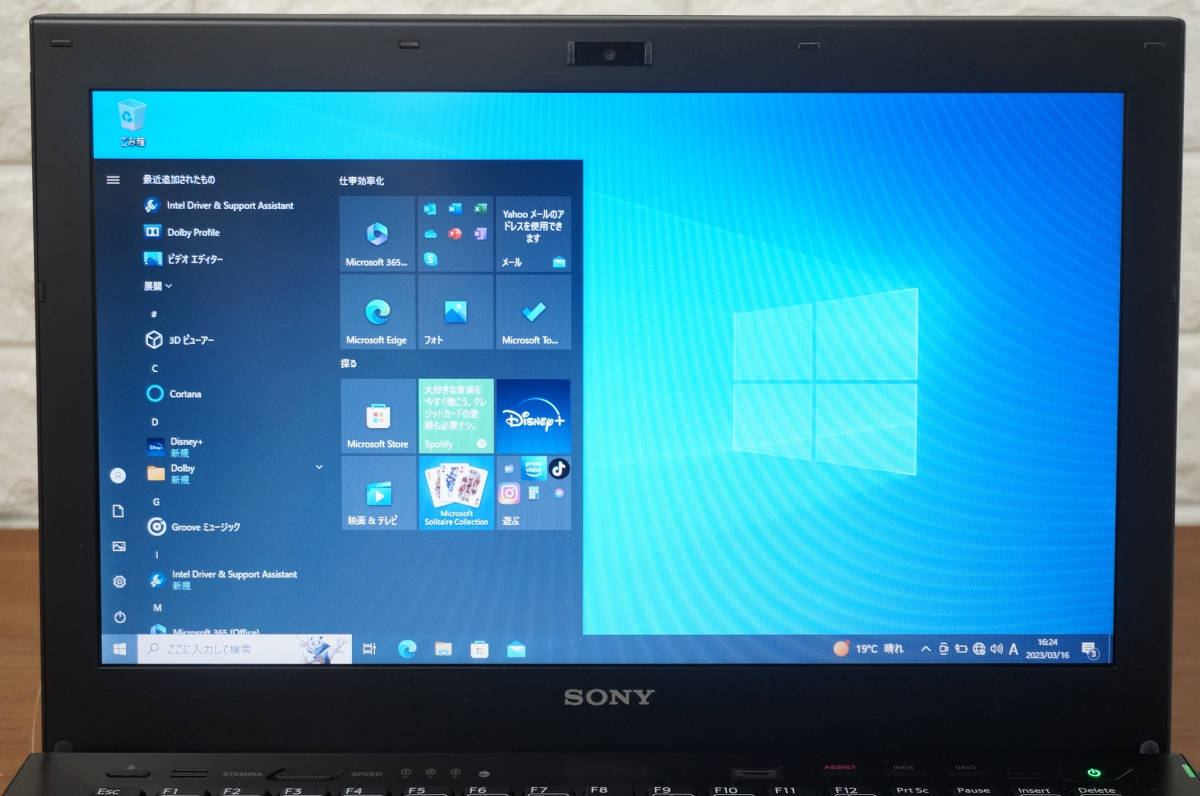
Task: Open Task View on the taskbar
Action: pos(369,650)
